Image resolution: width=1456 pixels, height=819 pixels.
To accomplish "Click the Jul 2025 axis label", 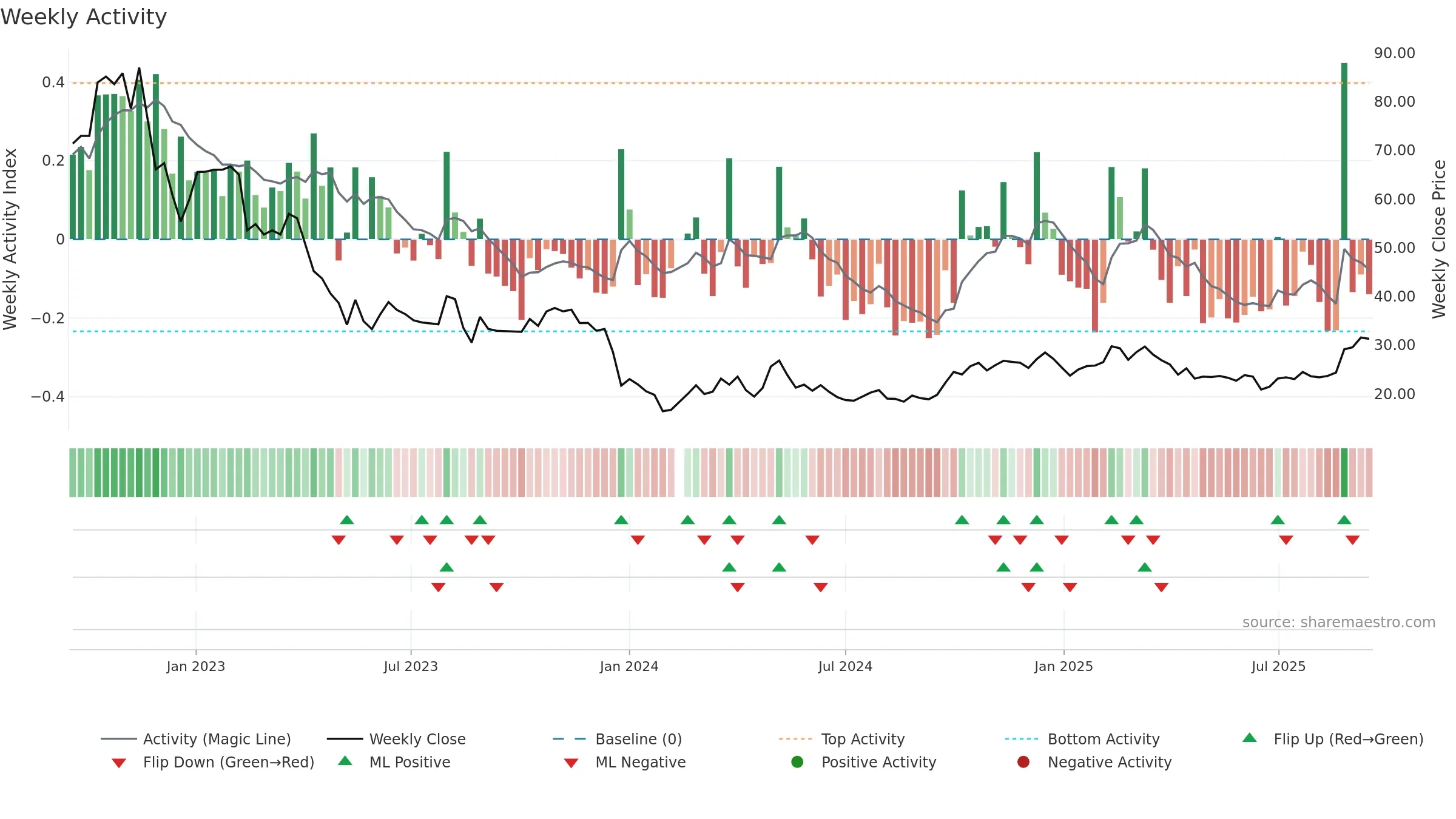I will 1278,666.
